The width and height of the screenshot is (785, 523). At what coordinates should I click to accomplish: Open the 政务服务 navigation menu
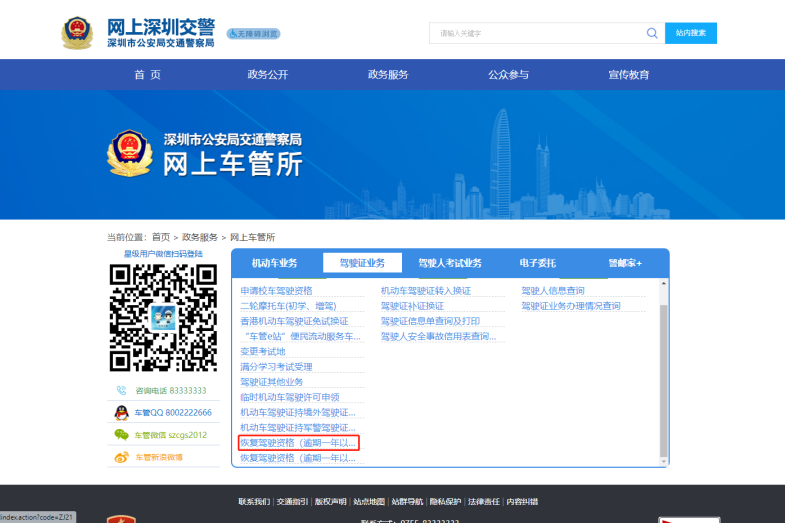click(x=388, y=75)
